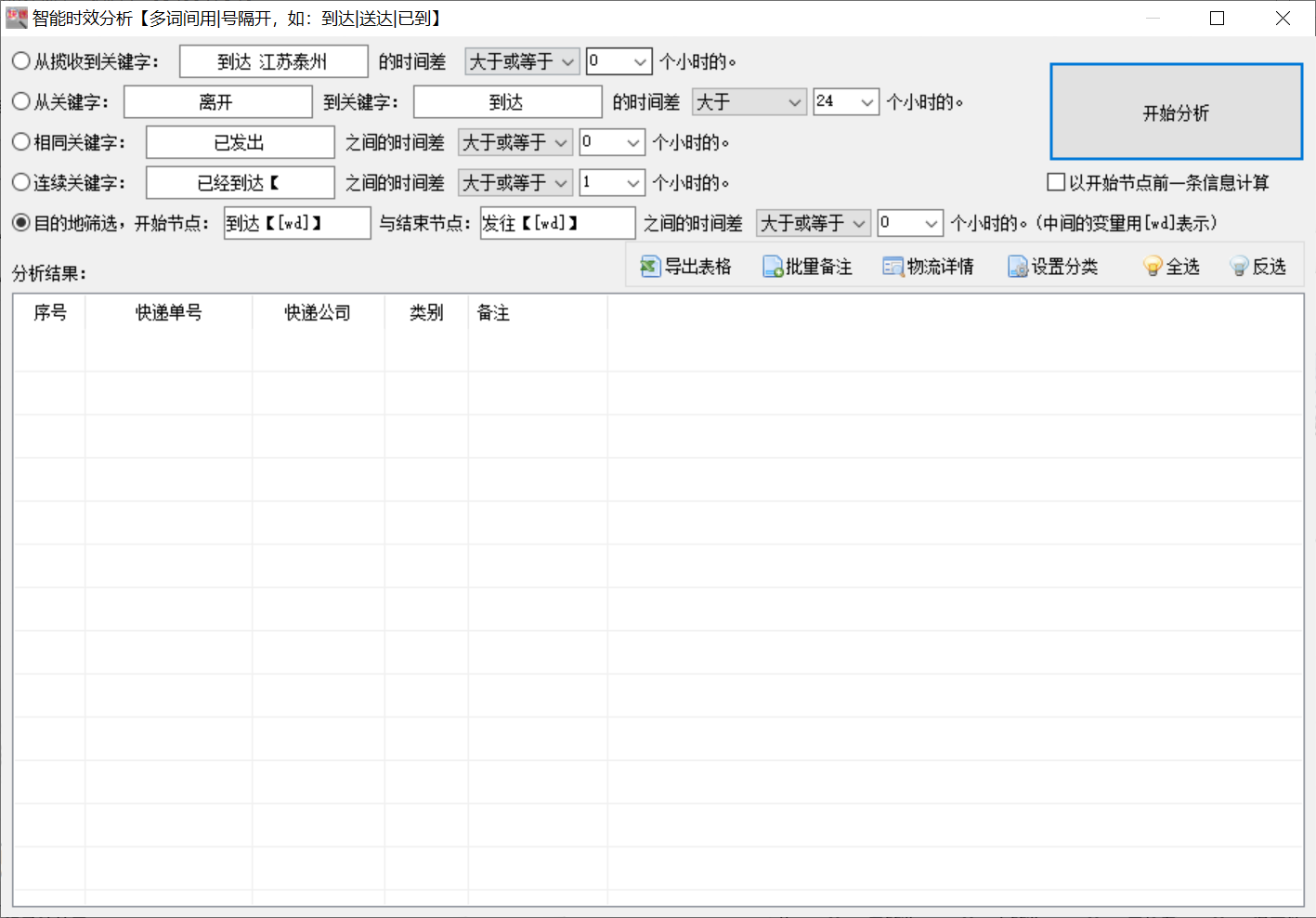Image resolution: width=1316 pixels, height=918 pixels.
Task: Click the 快递单号 column header
Action: (169, 313)
